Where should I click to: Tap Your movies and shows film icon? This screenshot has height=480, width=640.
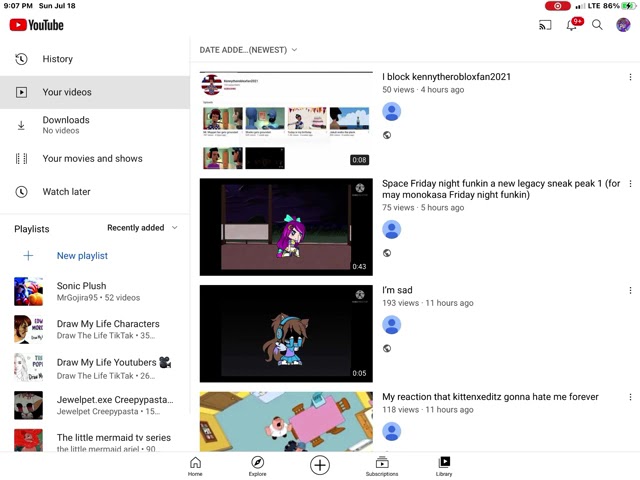21,158
